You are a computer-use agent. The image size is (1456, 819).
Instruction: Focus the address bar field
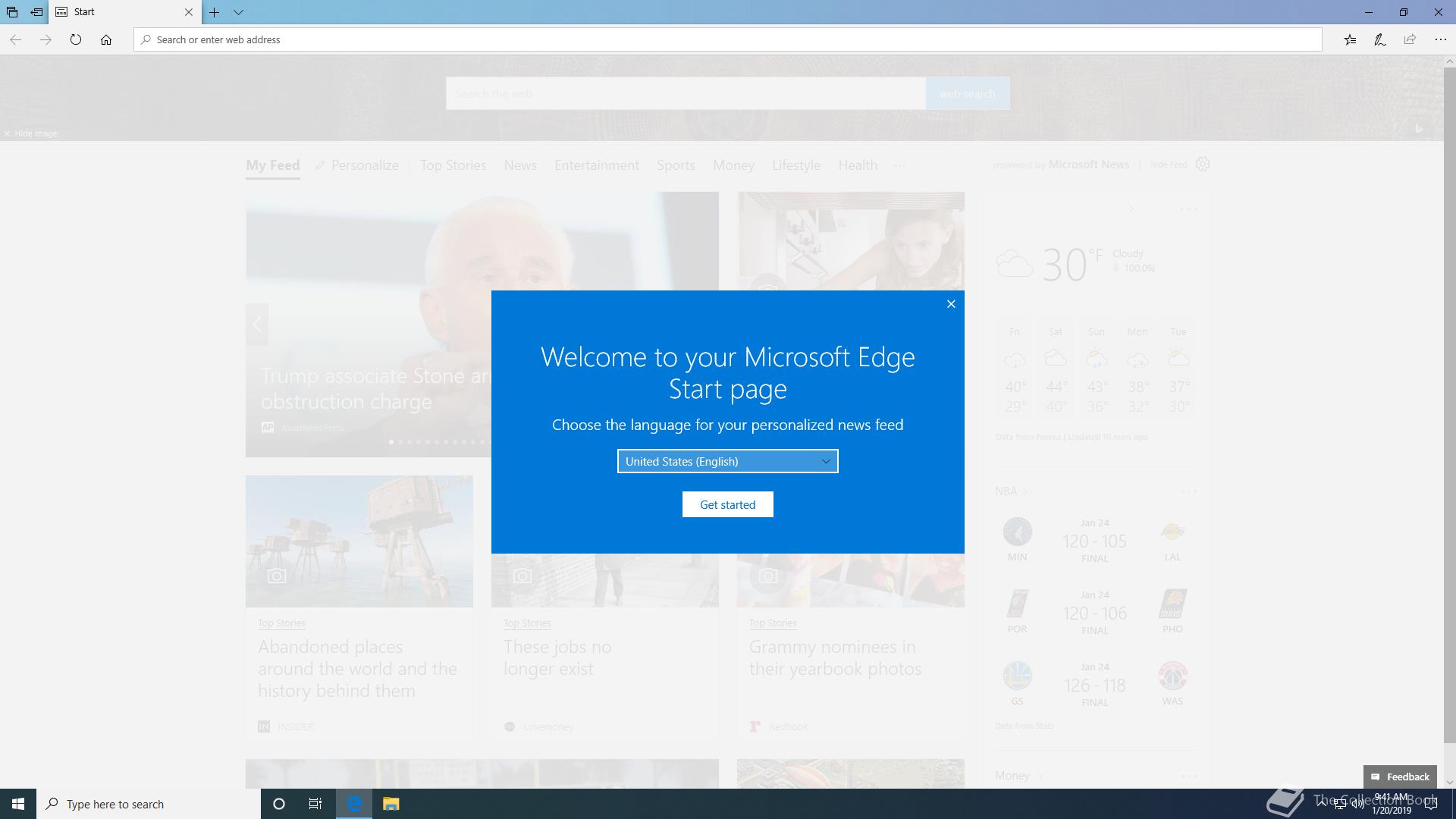(x=728, y=39)
